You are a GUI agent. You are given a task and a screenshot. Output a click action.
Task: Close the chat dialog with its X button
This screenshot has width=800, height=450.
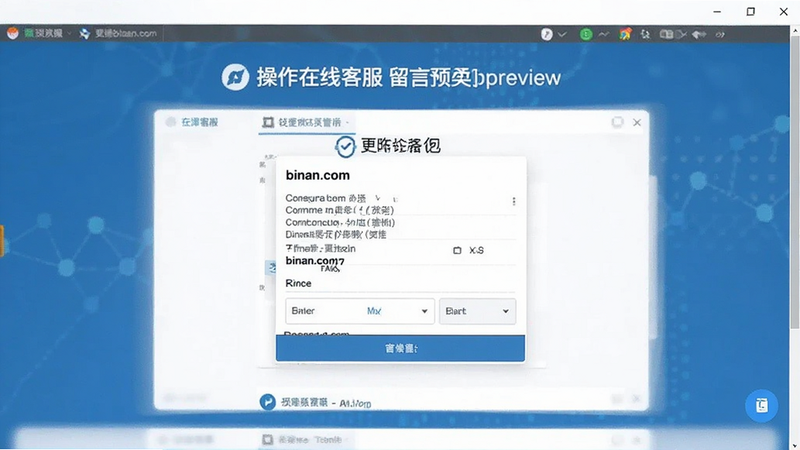click(637, 122)
